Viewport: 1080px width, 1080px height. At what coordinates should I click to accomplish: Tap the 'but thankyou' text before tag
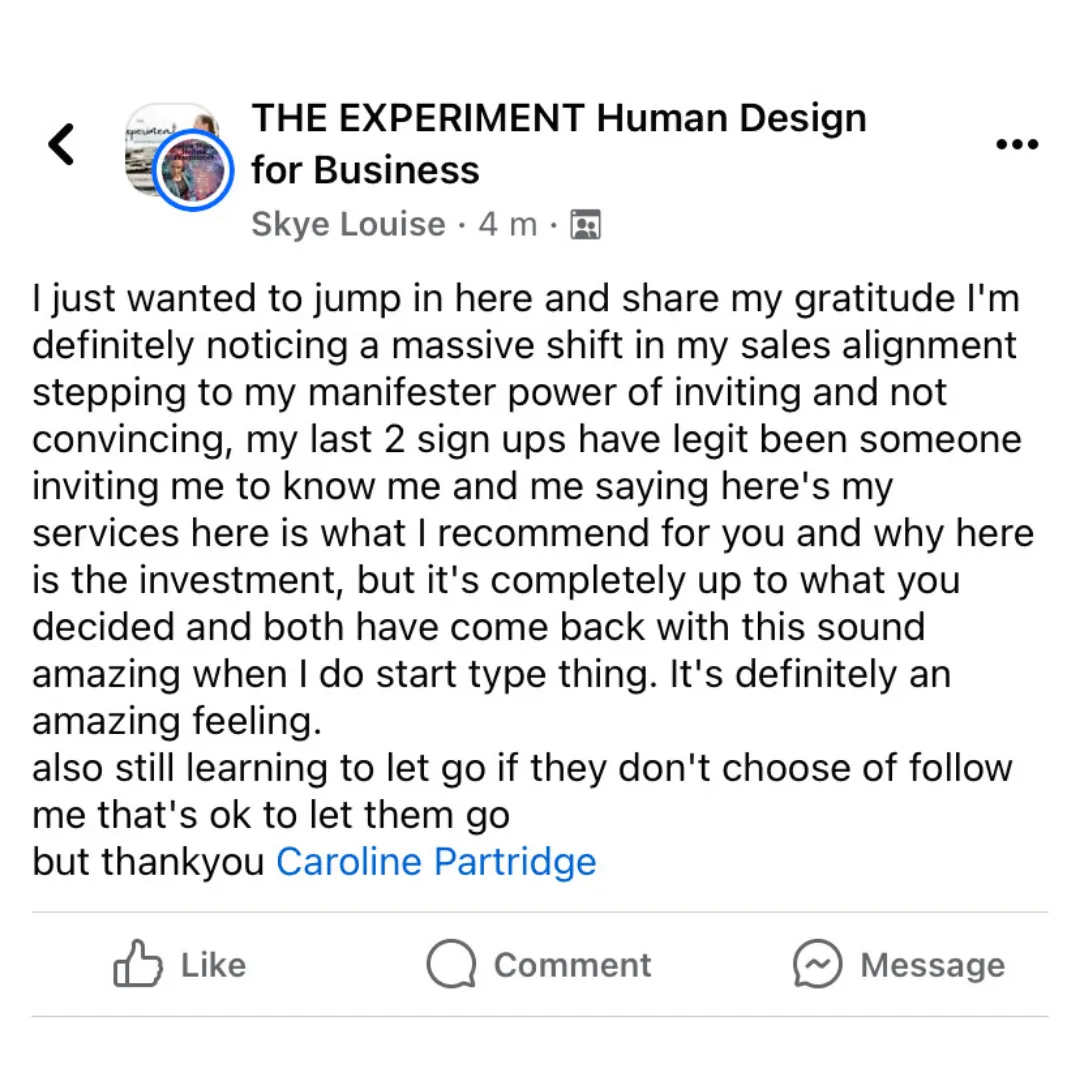pyautogui.click(x=148, y=862)
